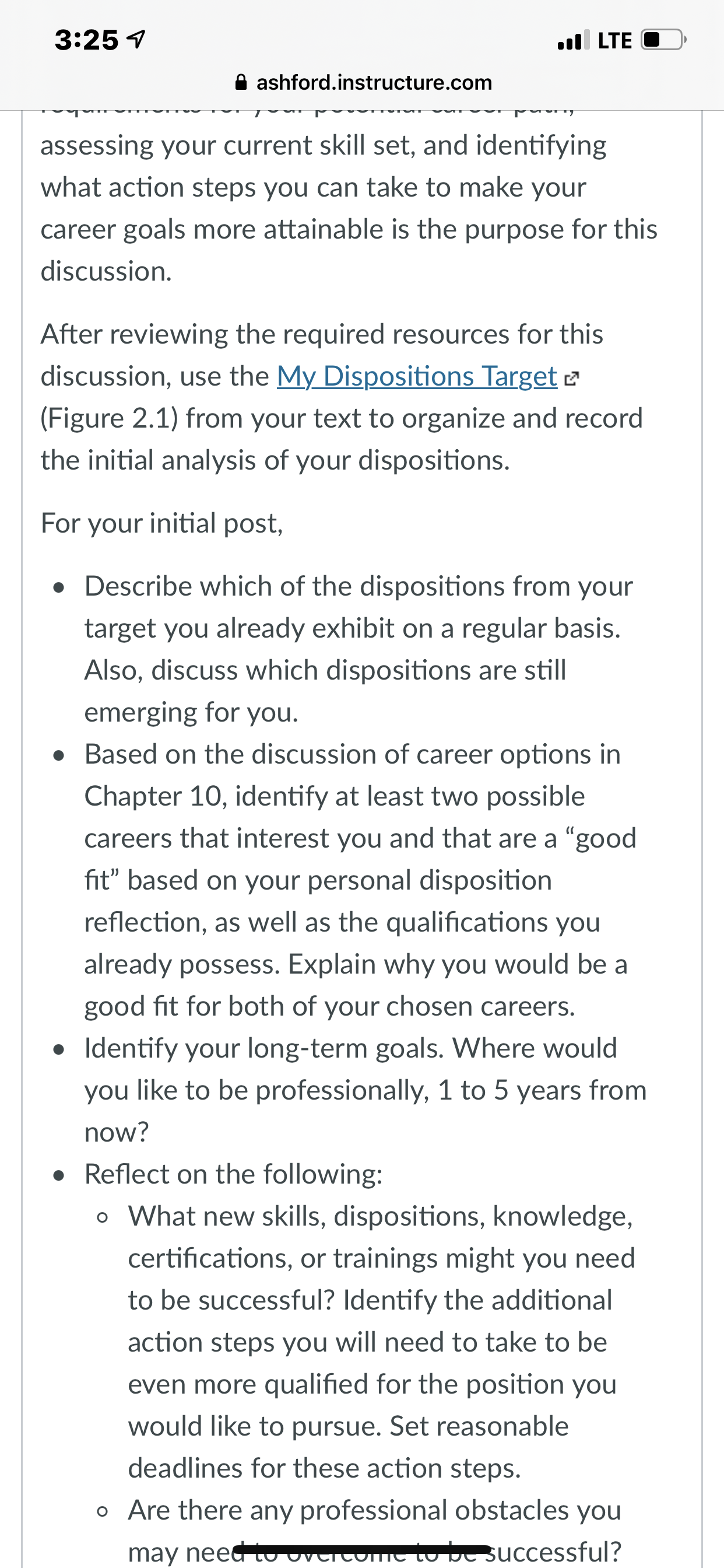
Task: Tap the home indicator bar at the bottom
Action: pyautogui.click(x=362, y=1549)
